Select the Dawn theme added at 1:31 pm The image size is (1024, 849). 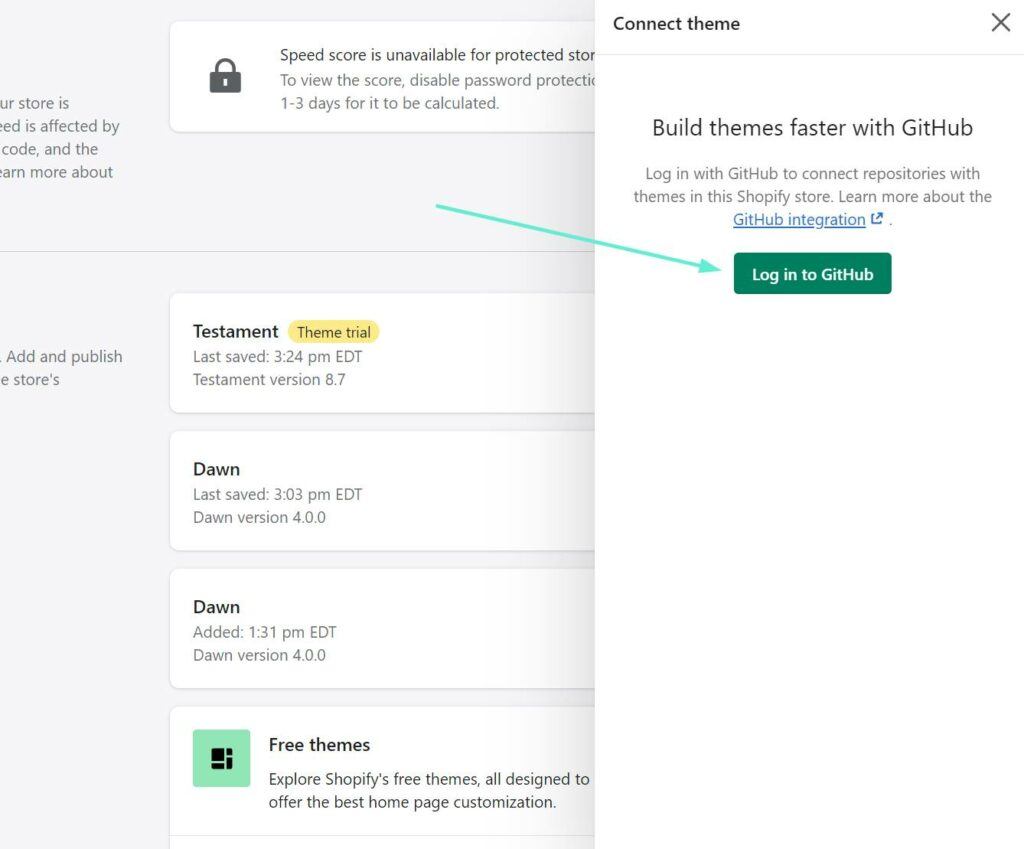(216, 607)
